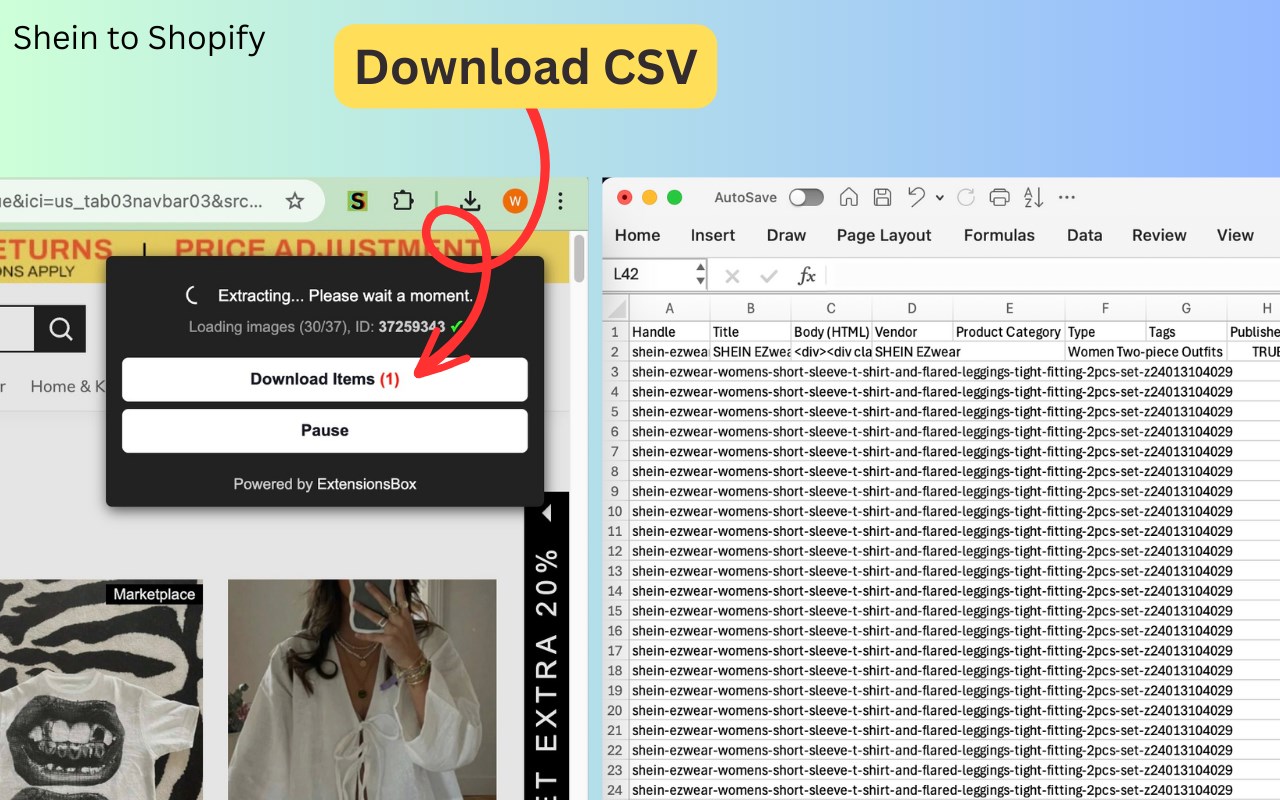Click formula bar cancel X icon

pyautogui.click(x=732, y=276)
